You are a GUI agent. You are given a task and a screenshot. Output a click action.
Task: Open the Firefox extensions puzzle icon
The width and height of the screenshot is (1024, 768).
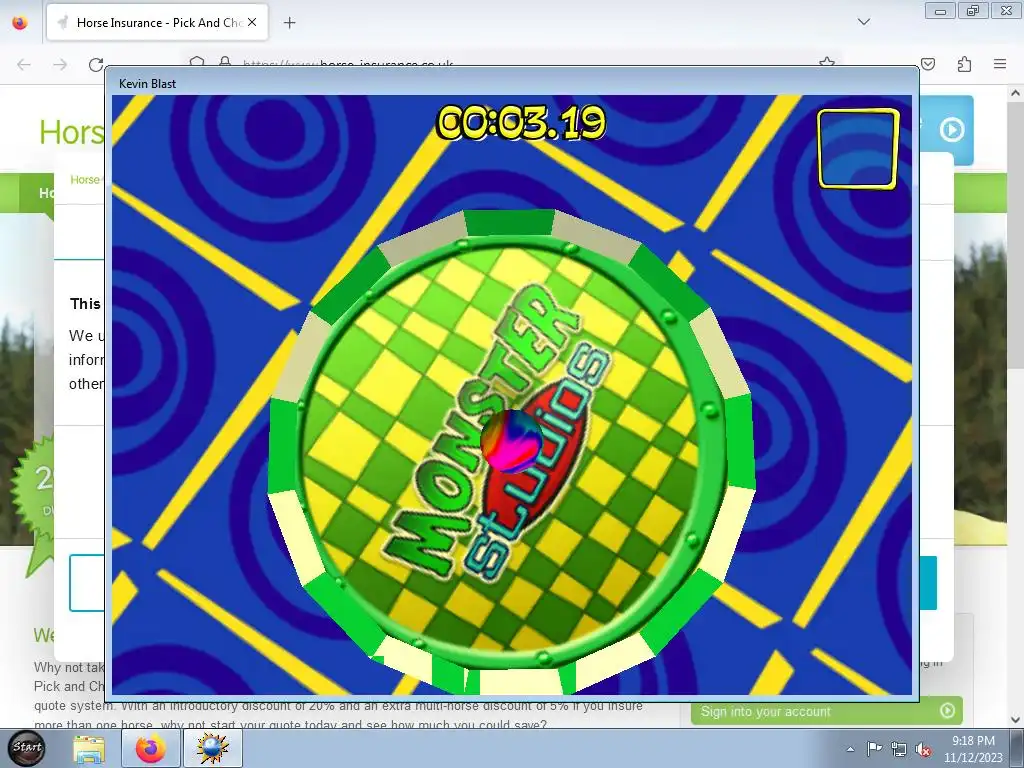(964, 64)
